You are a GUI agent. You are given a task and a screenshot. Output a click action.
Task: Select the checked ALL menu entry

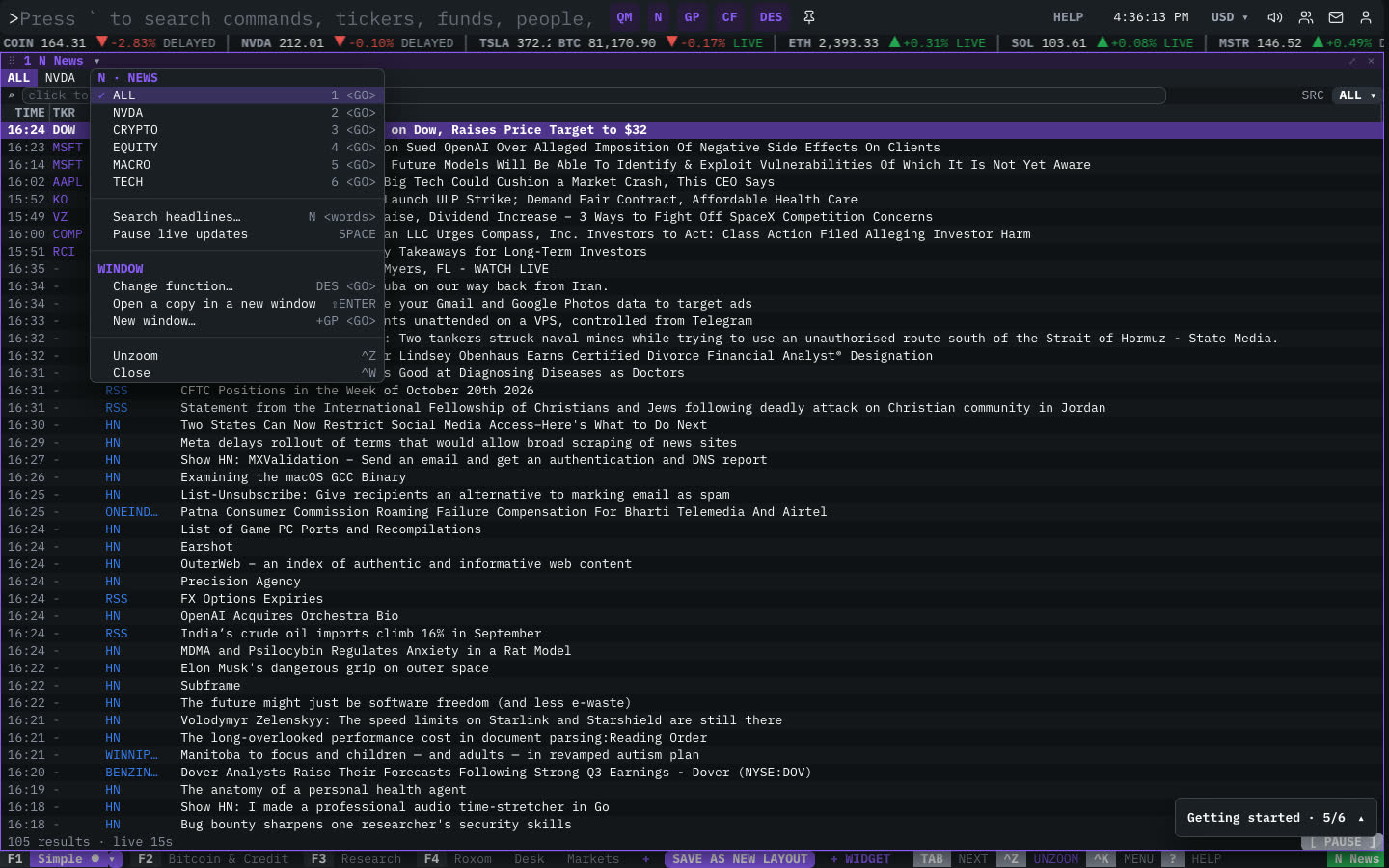[237, 95]
